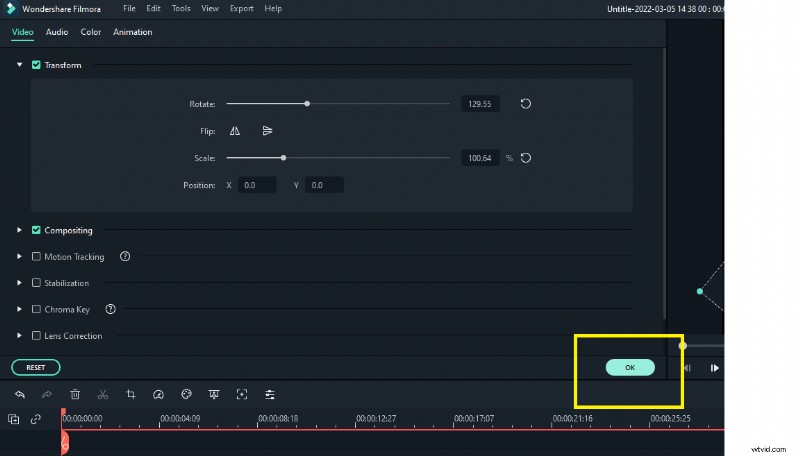Click the flip vertical icon

pyautogui.click(x=267, y=131)
